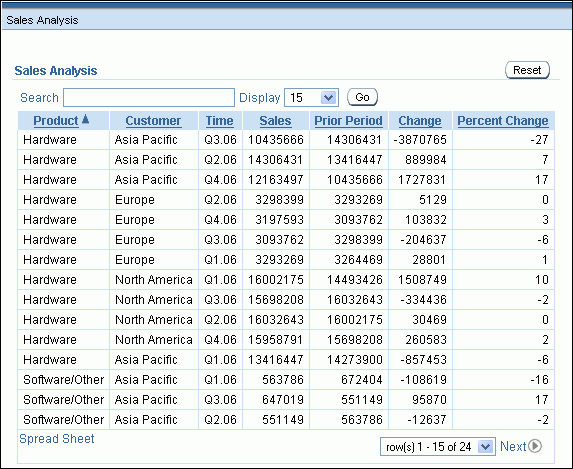
Task: Click the Reset button
Action: pos(527,70)
